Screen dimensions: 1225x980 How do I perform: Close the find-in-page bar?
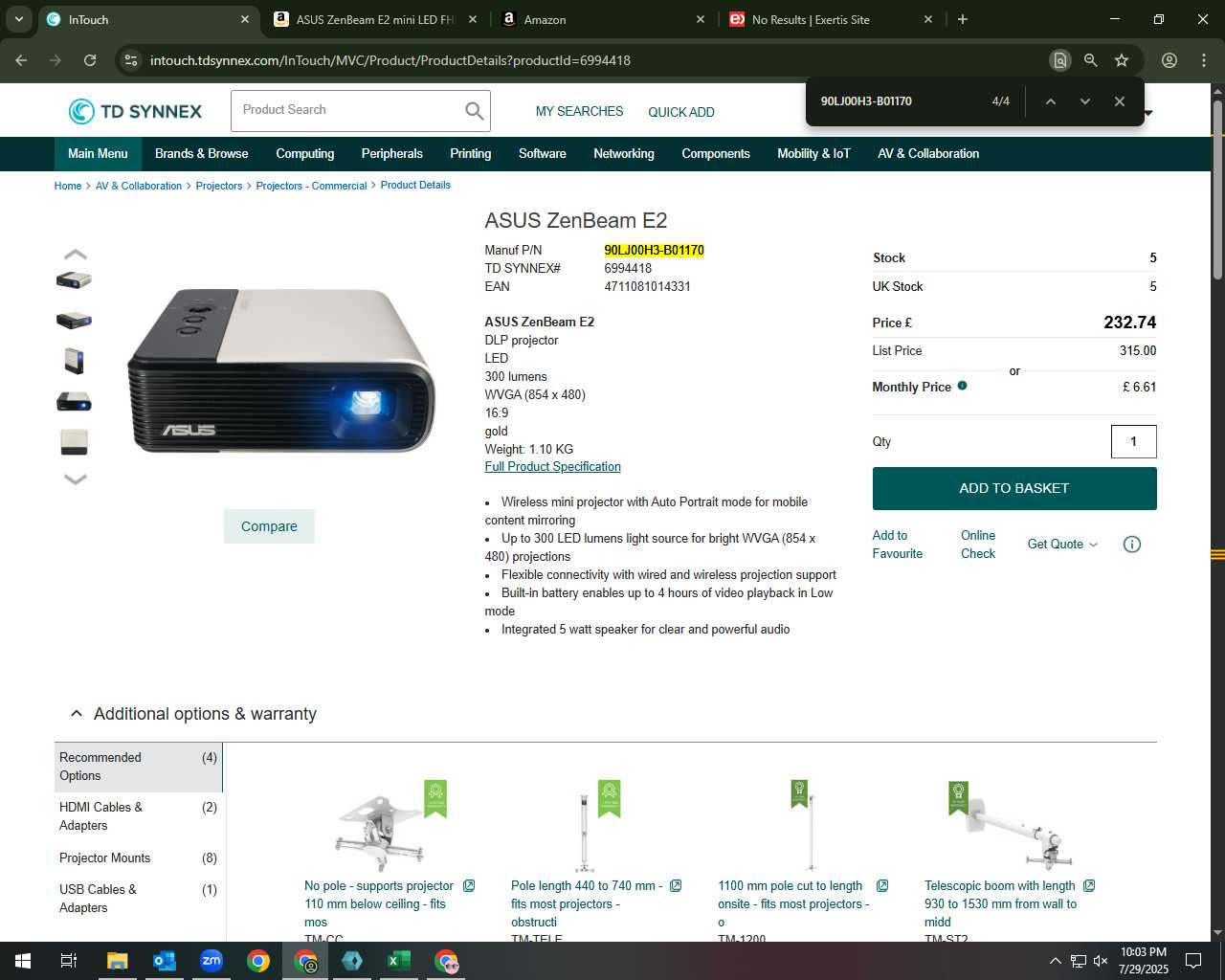(x=1119, y=101)
